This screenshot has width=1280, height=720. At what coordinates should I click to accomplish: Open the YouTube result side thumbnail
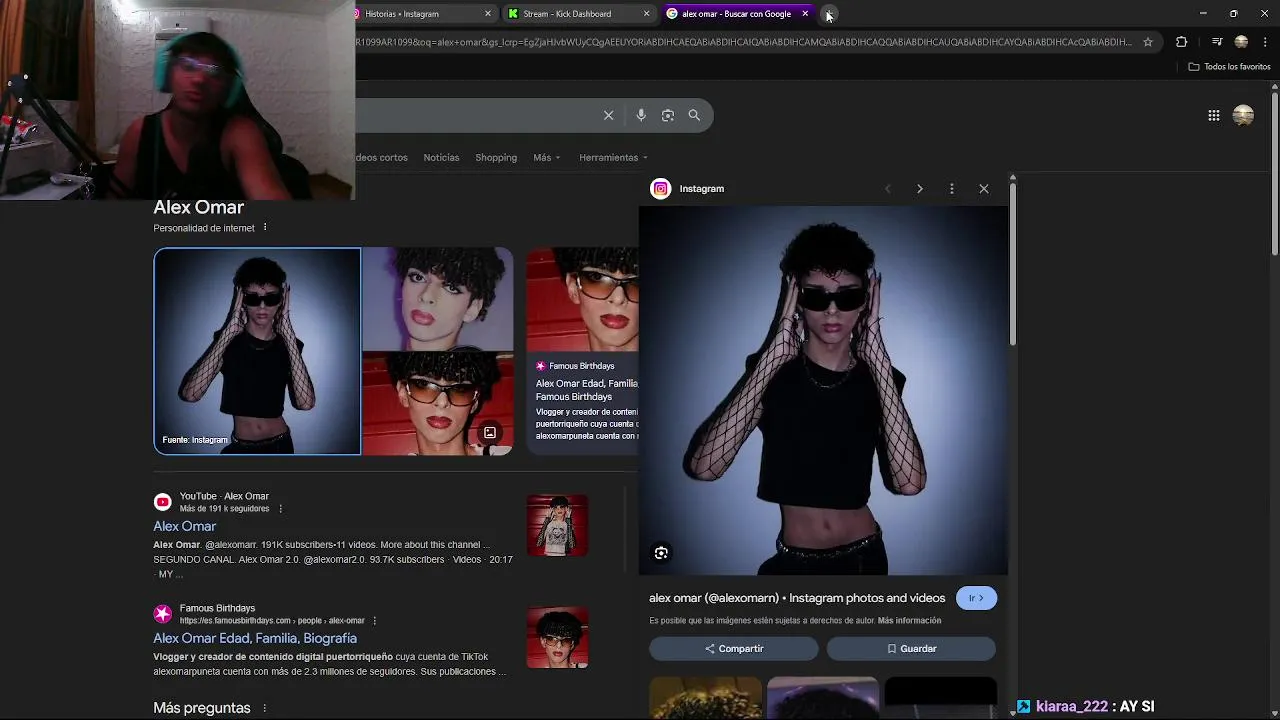click(557, 525)
